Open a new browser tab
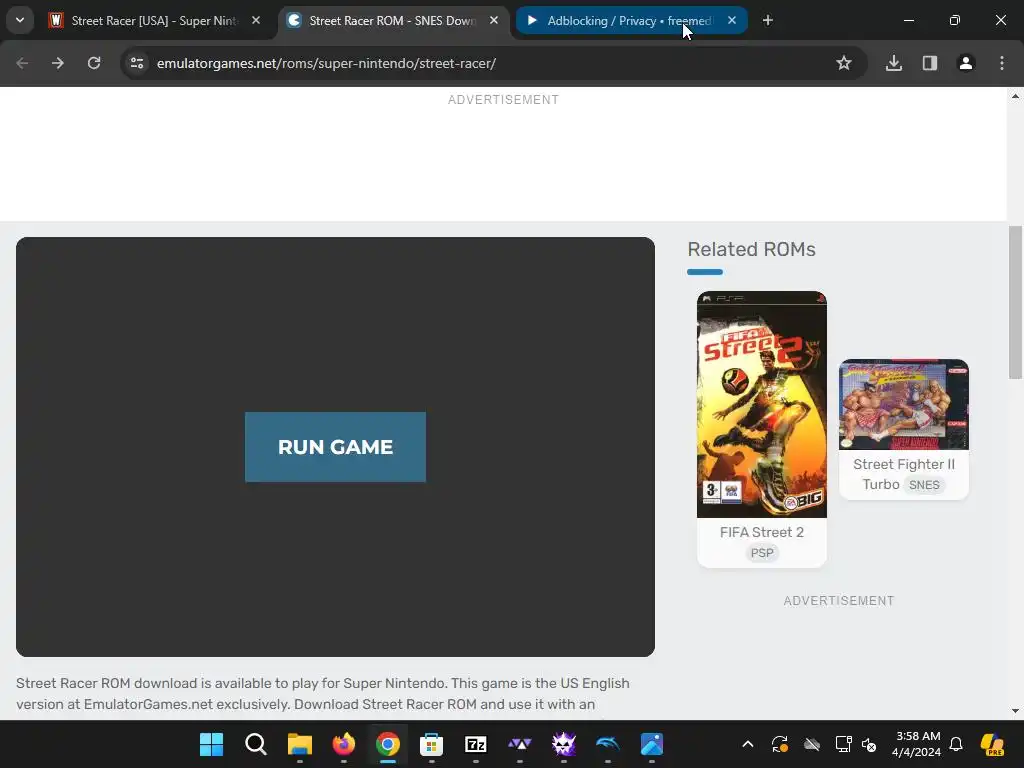Screen dimensions: 1024x768 (768, 21)
